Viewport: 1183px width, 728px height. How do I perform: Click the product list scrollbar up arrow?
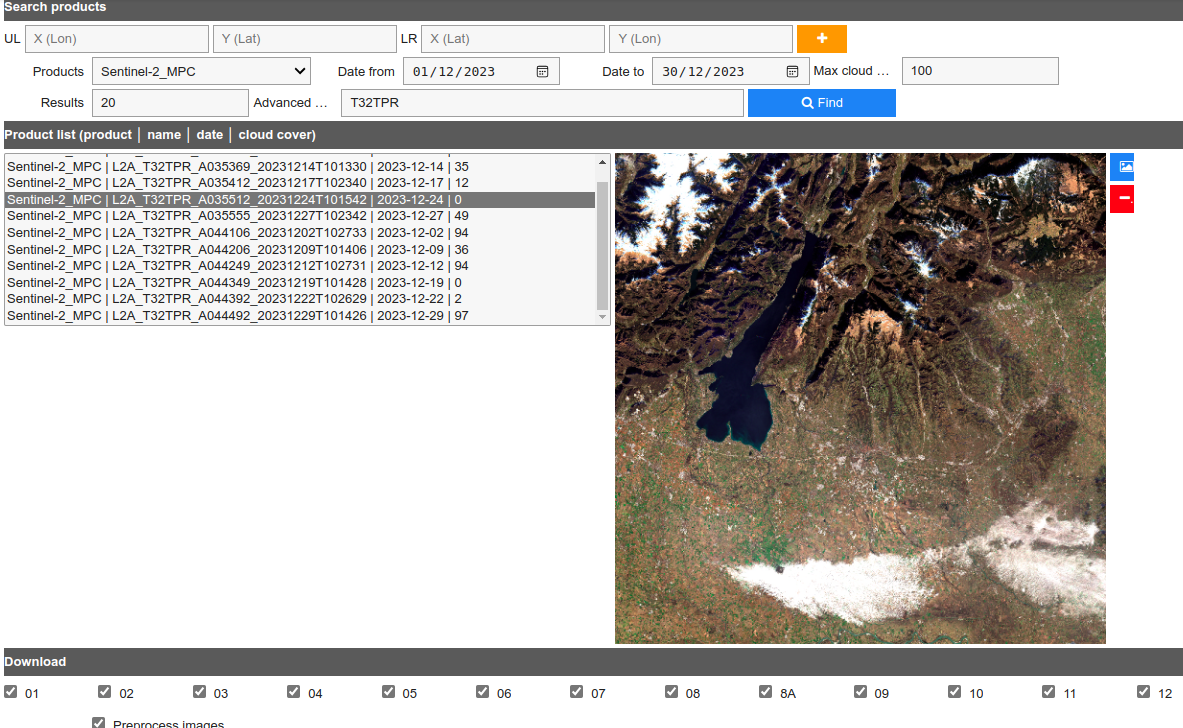[602, 161]
